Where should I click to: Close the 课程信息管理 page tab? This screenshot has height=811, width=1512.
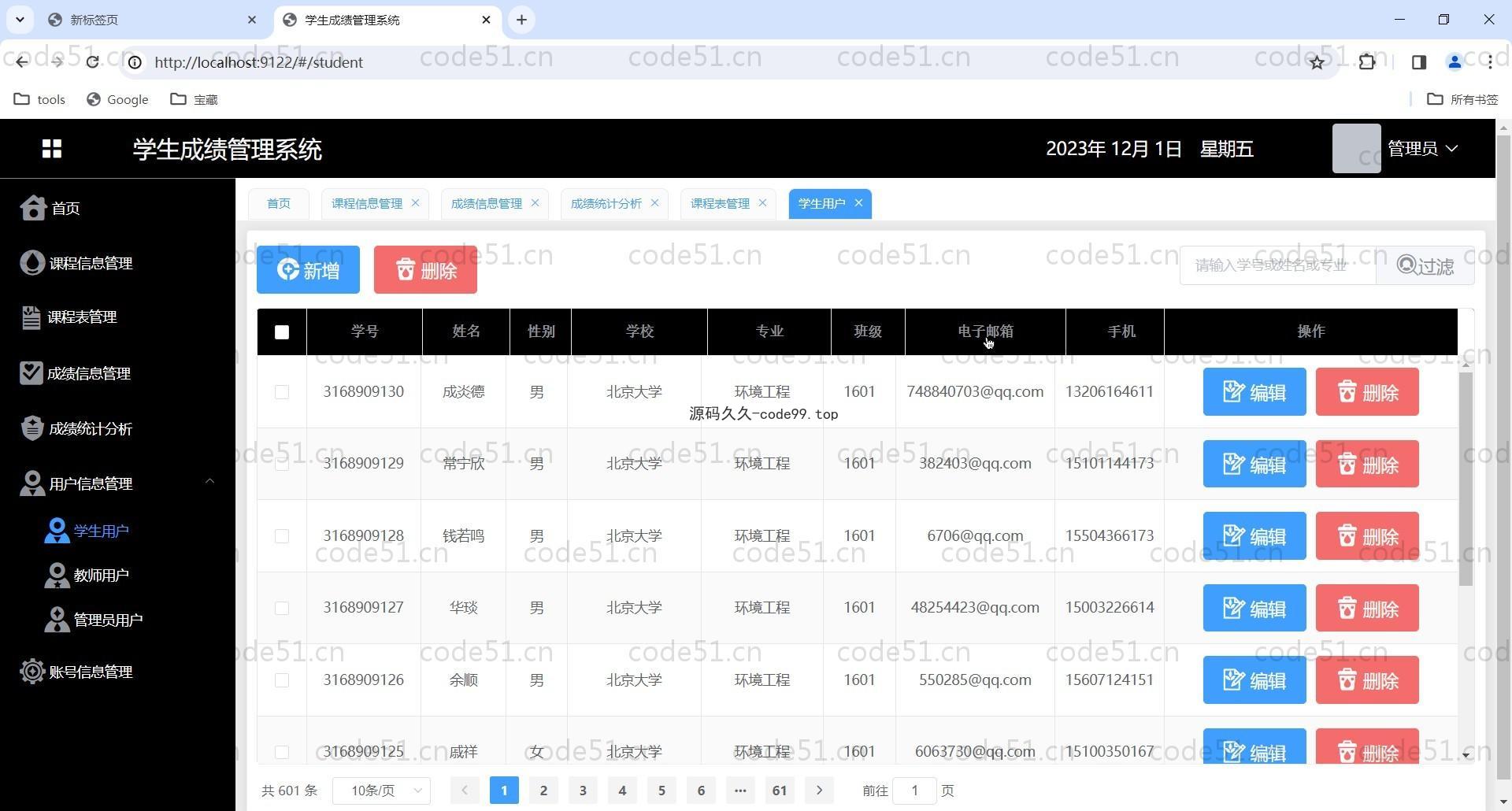point(415,202)
